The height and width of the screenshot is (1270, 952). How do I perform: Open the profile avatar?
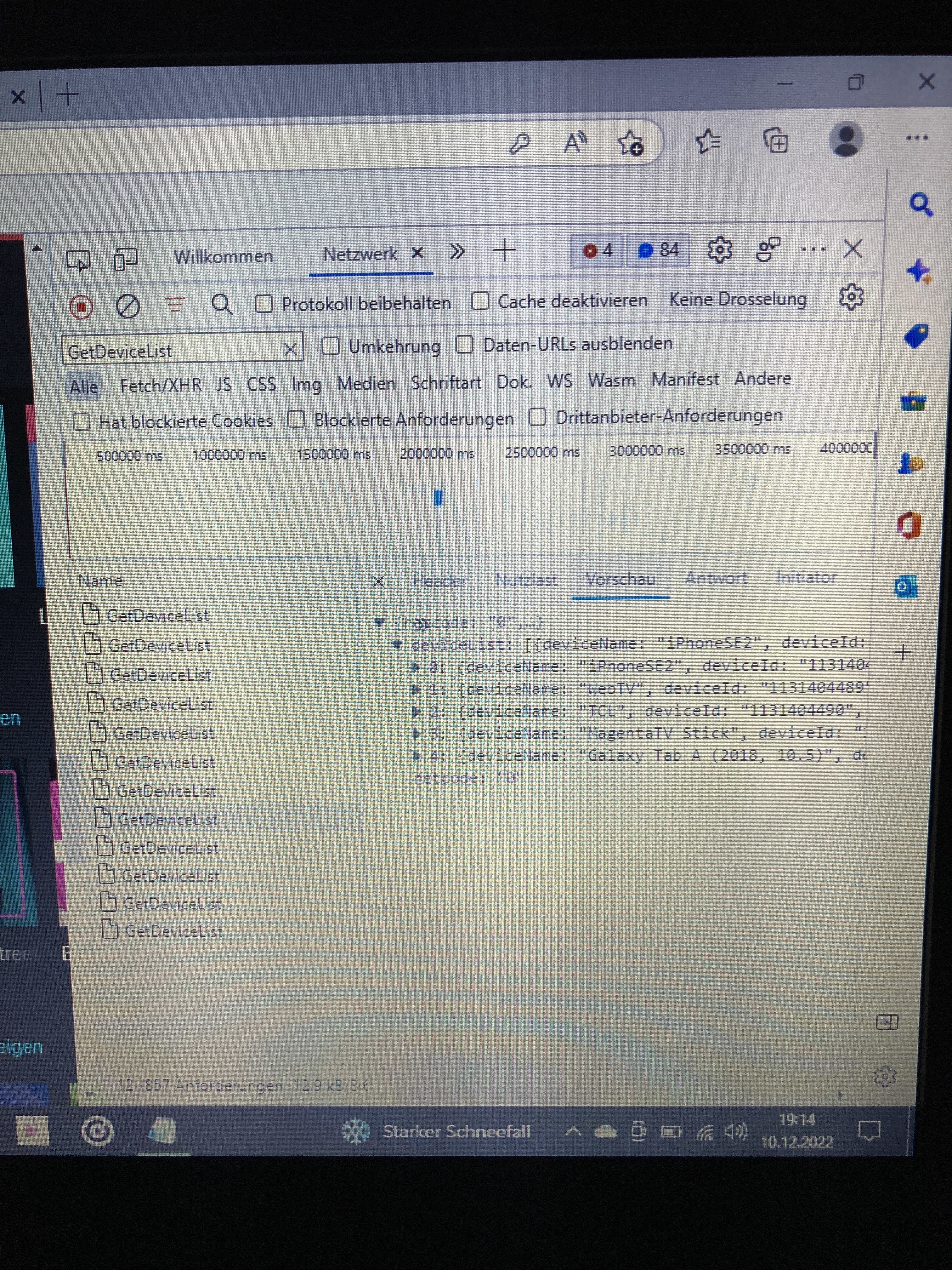tap(847, 139)
